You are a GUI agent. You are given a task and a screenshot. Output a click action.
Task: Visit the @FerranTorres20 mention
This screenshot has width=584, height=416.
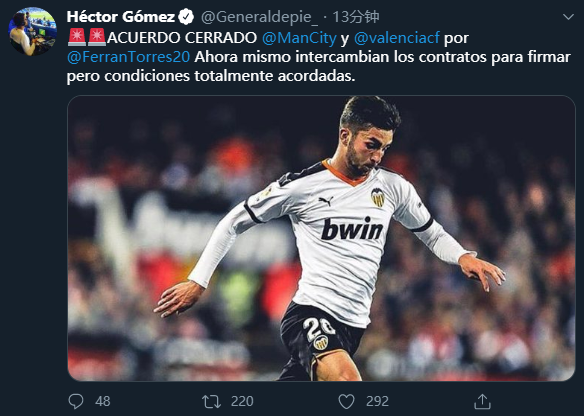[x=128, y=57]
